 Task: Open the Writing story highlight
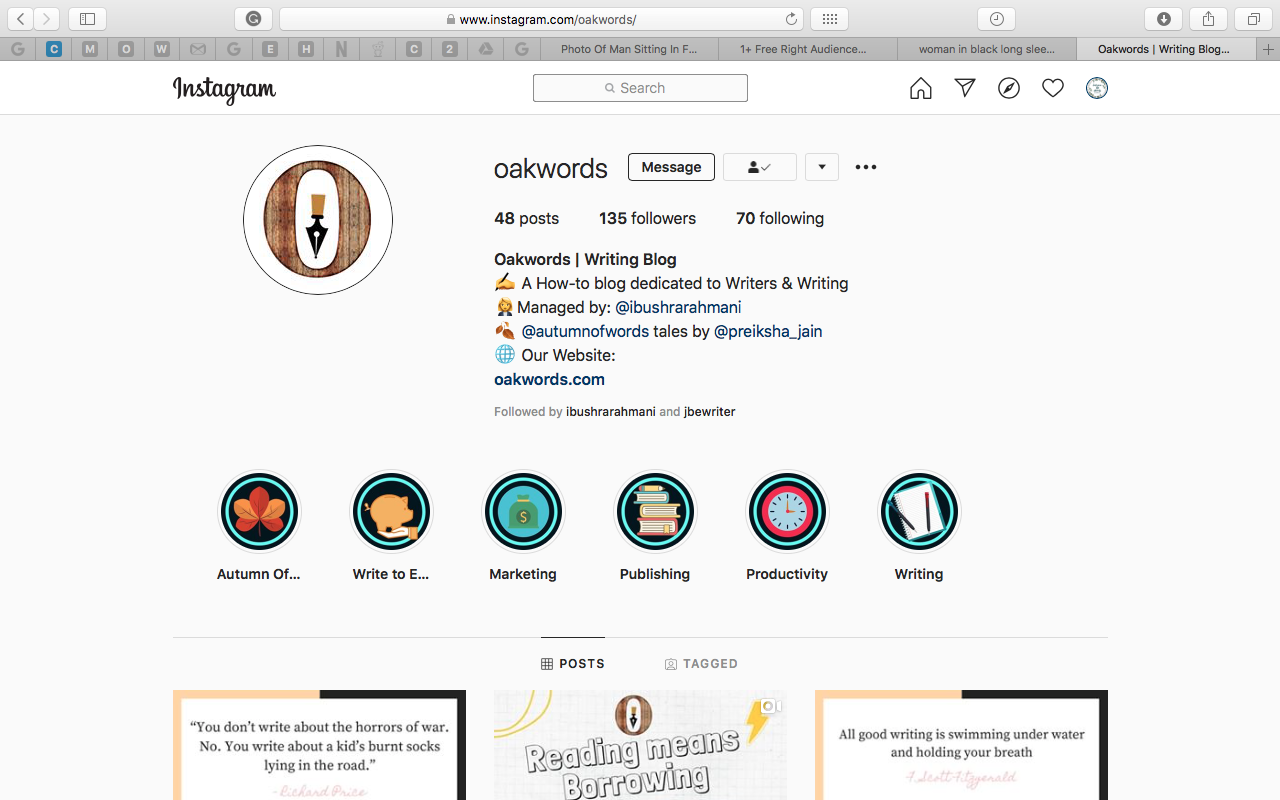coord(919,526)
